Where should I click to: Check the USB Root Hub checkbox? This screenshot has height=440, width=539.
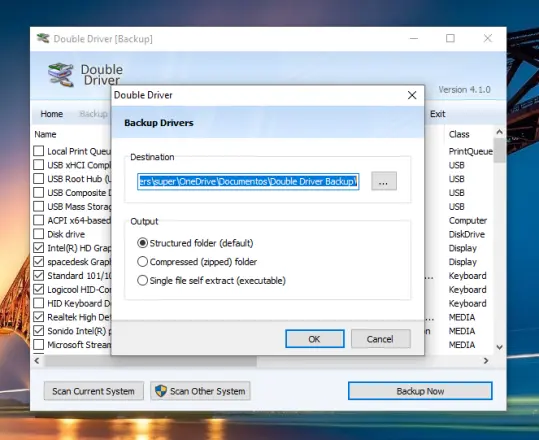point(38,179)
